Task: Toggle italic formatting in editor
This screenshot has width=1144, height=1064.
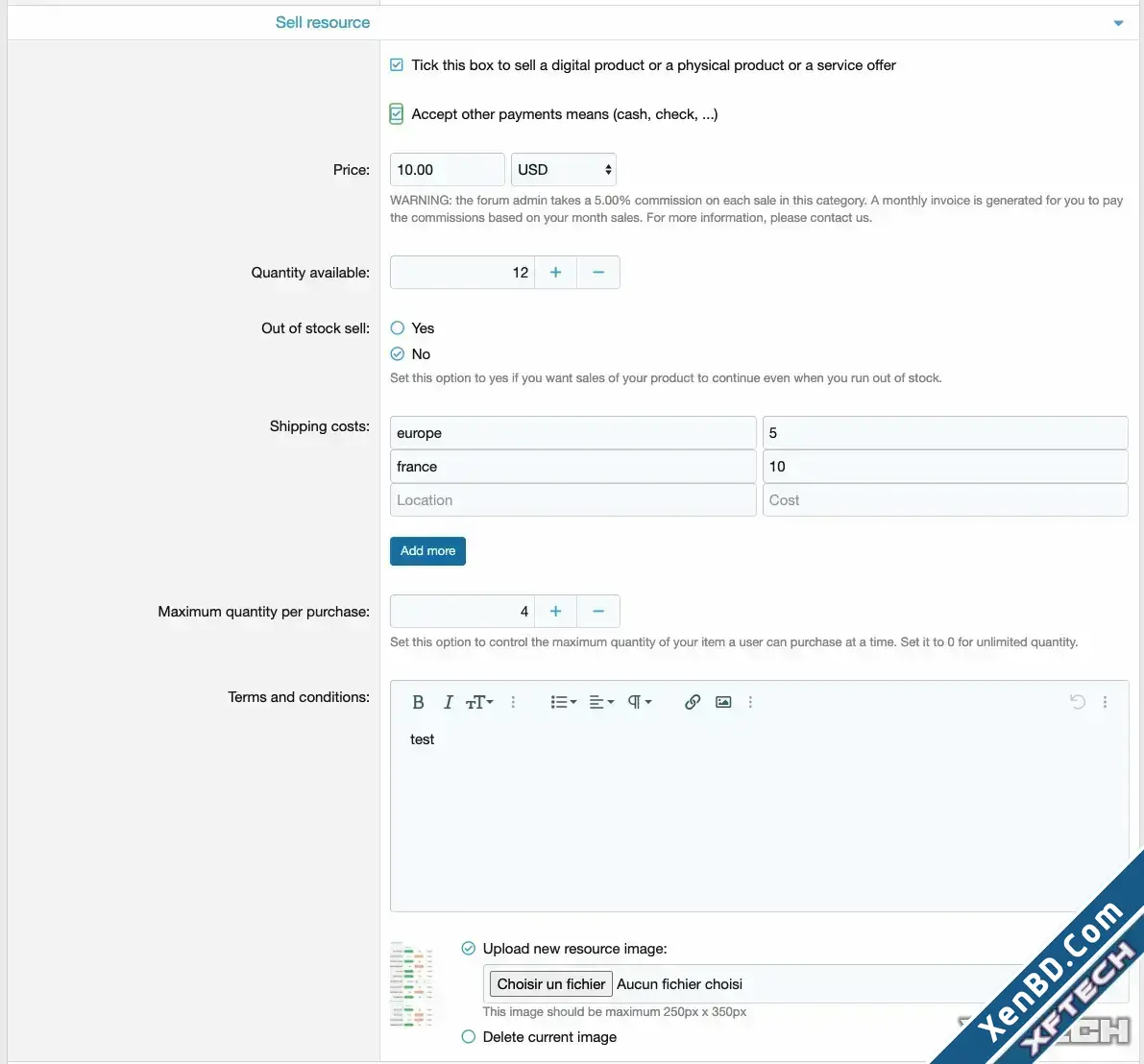Action: click(448, 702)
